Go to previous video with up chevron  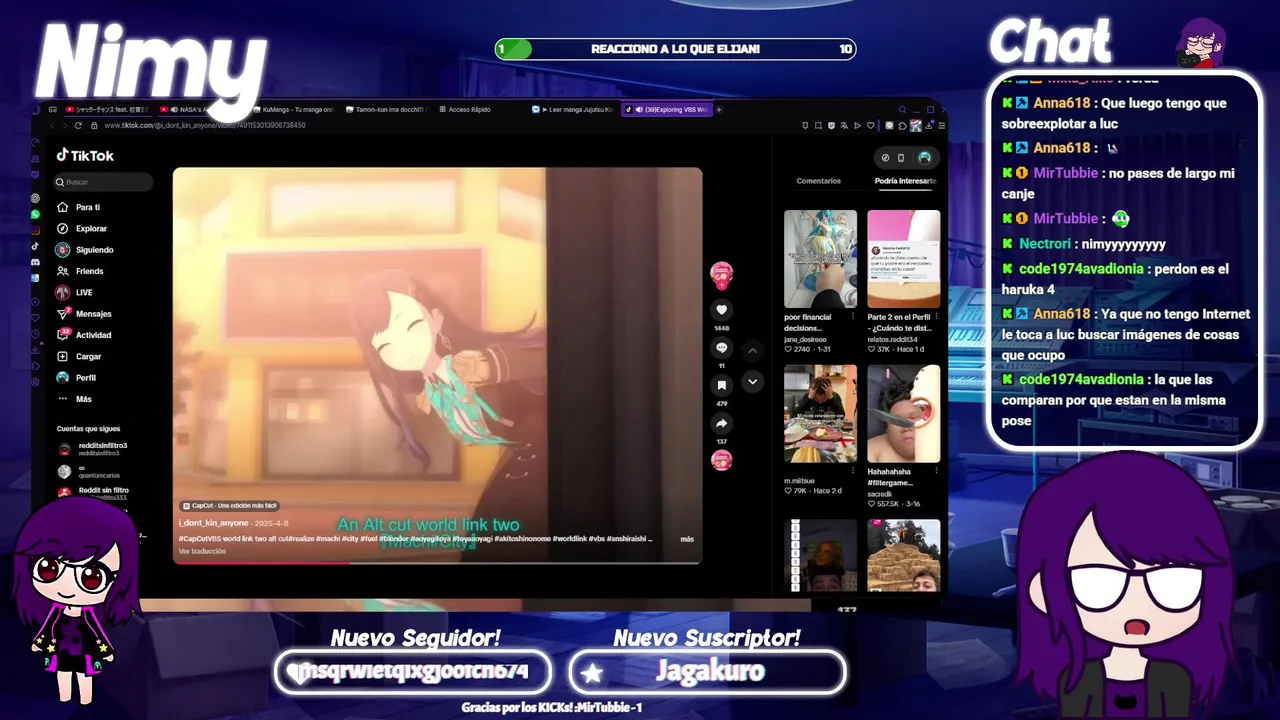pos(753,351)
